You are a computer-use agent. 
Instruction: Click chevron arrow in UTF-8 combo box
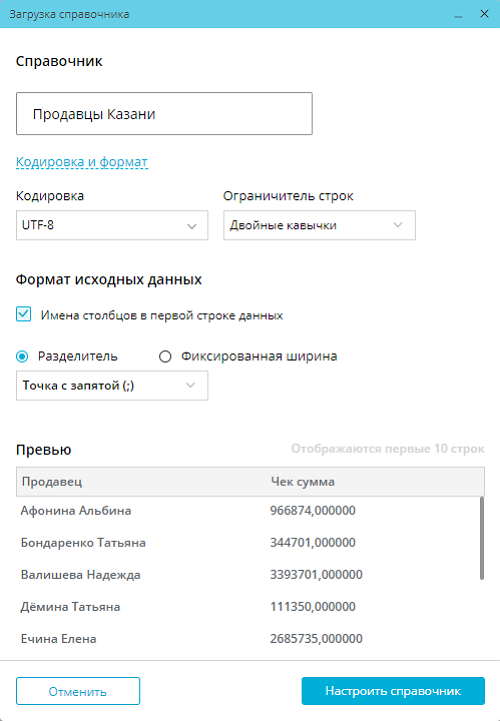192,226
